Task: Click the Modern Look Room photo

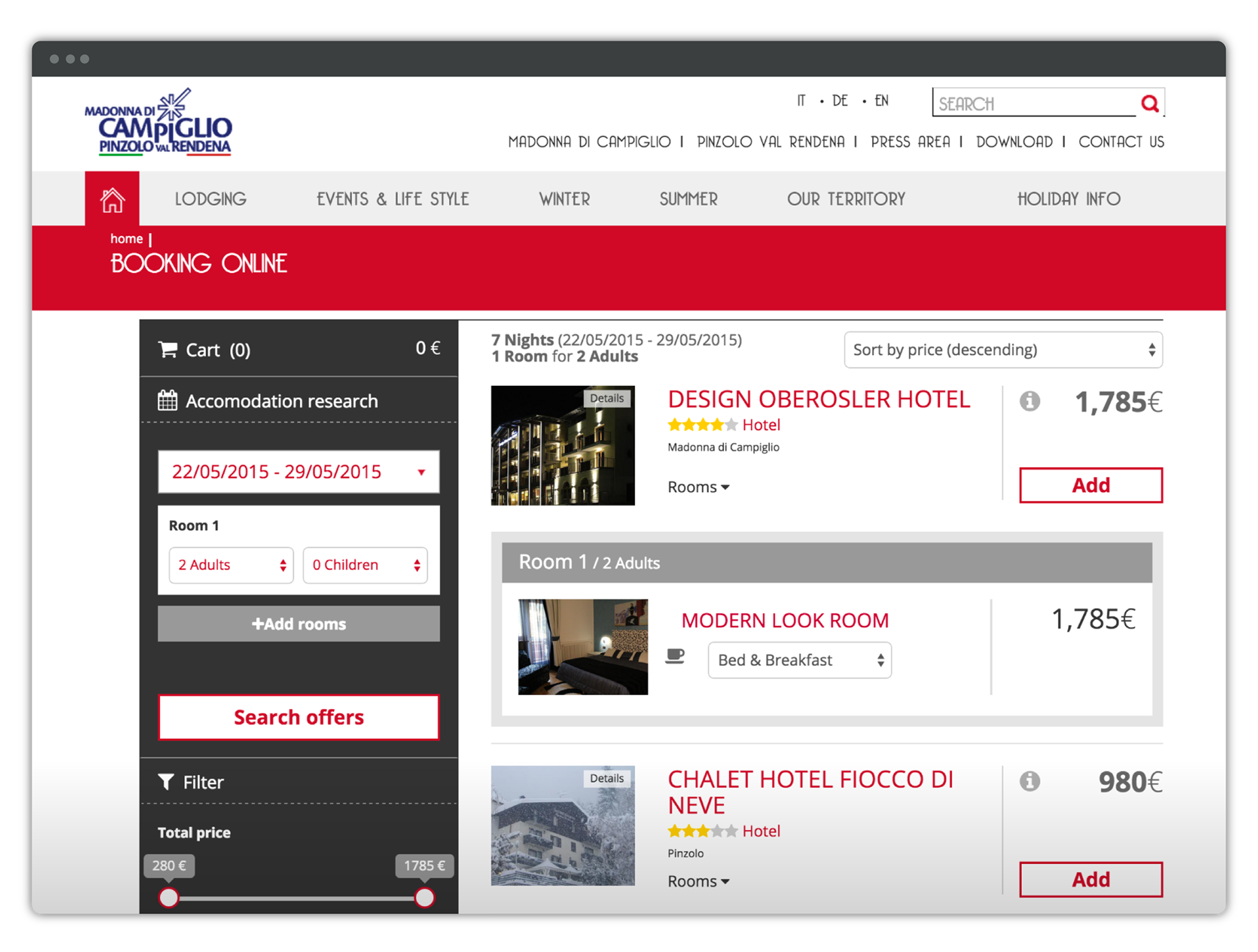Action: pos(583,647)
